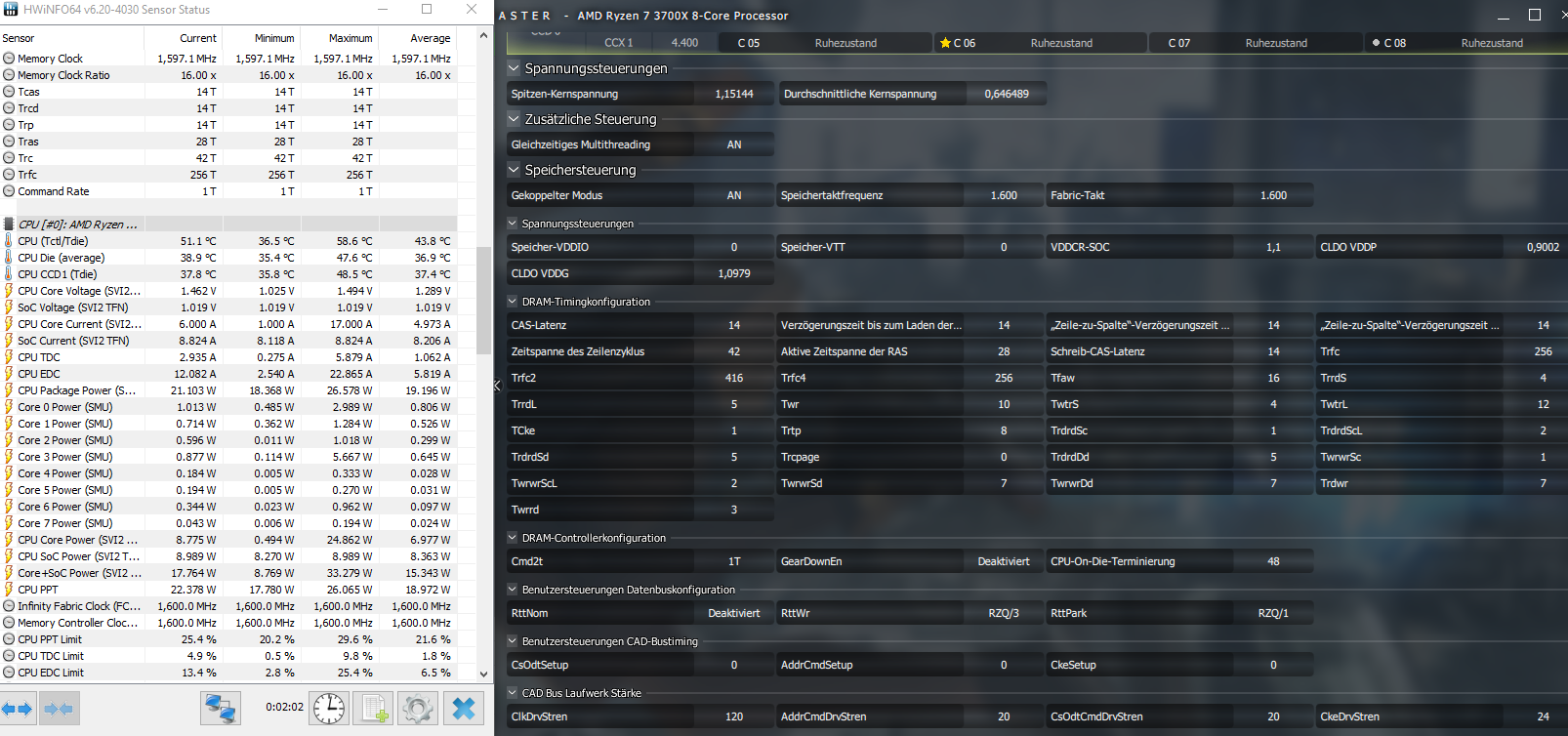Click the lightning icon for CPU Package Power
This screenshot has height=736, width=1568.
click(x=9, y=390)
